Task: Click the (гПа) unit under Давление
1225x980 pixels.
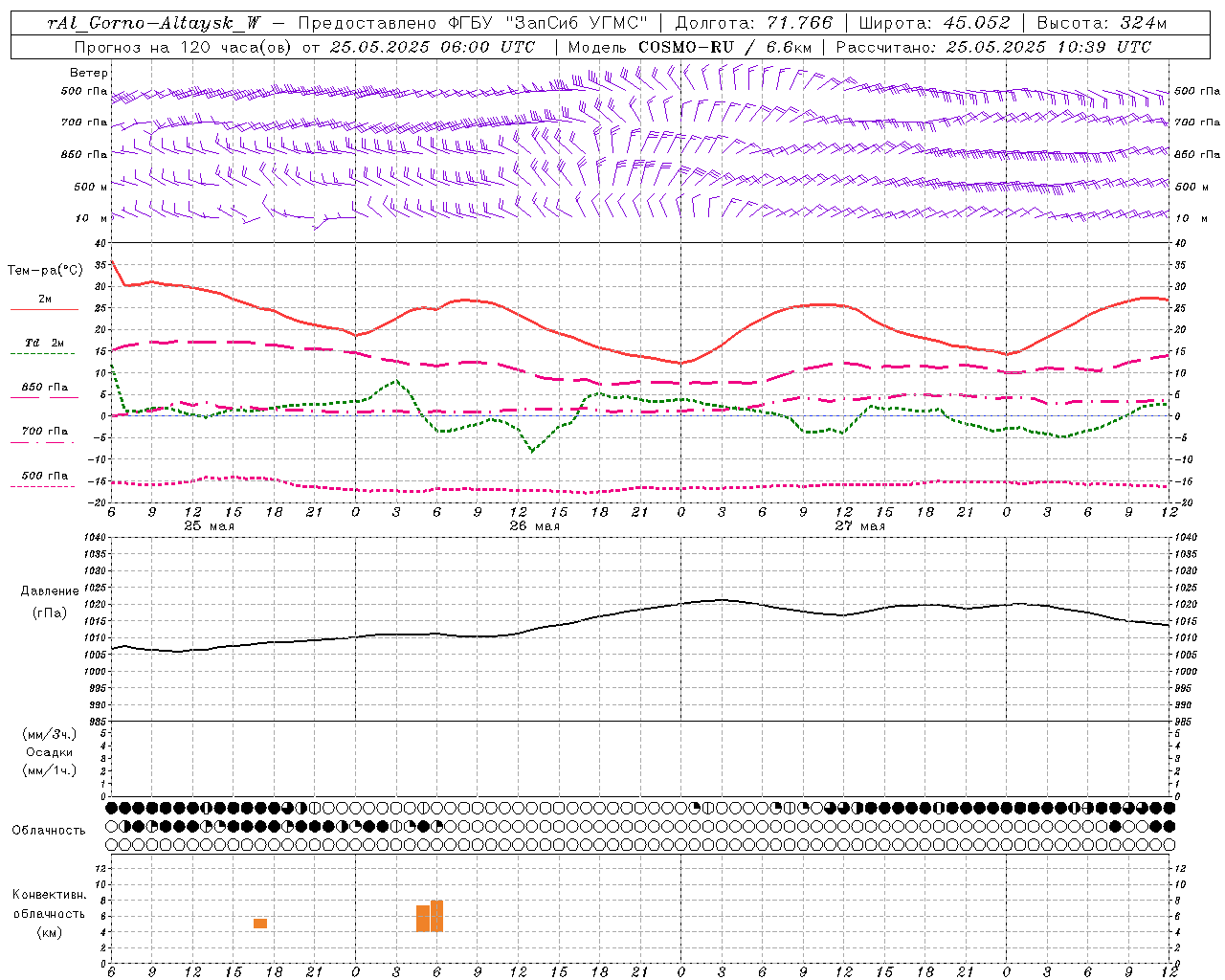Action: click(50, 613)
